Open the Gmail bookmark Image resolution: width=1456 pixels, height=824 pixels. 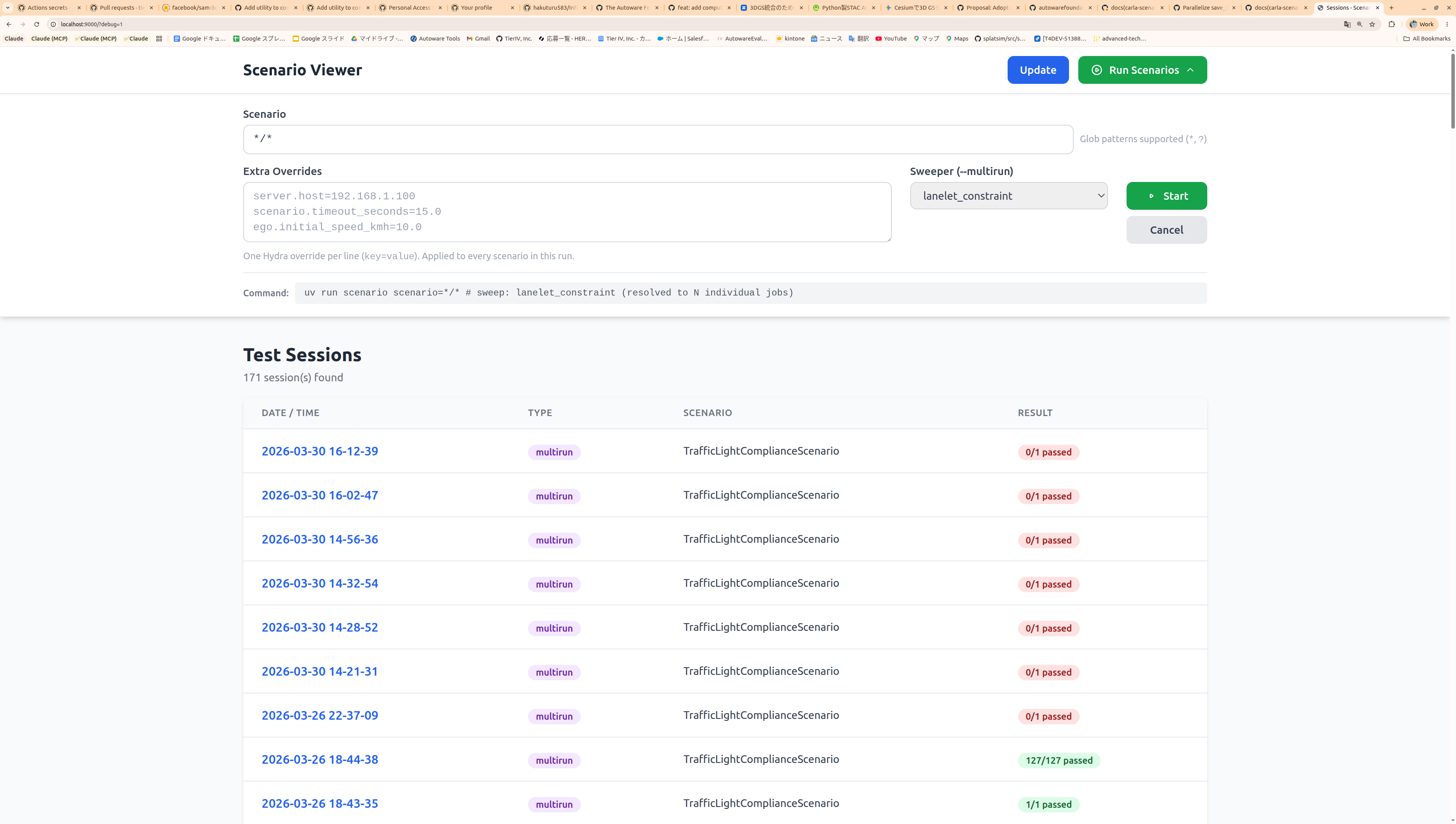pyautogui.click(x=478, y=39)
